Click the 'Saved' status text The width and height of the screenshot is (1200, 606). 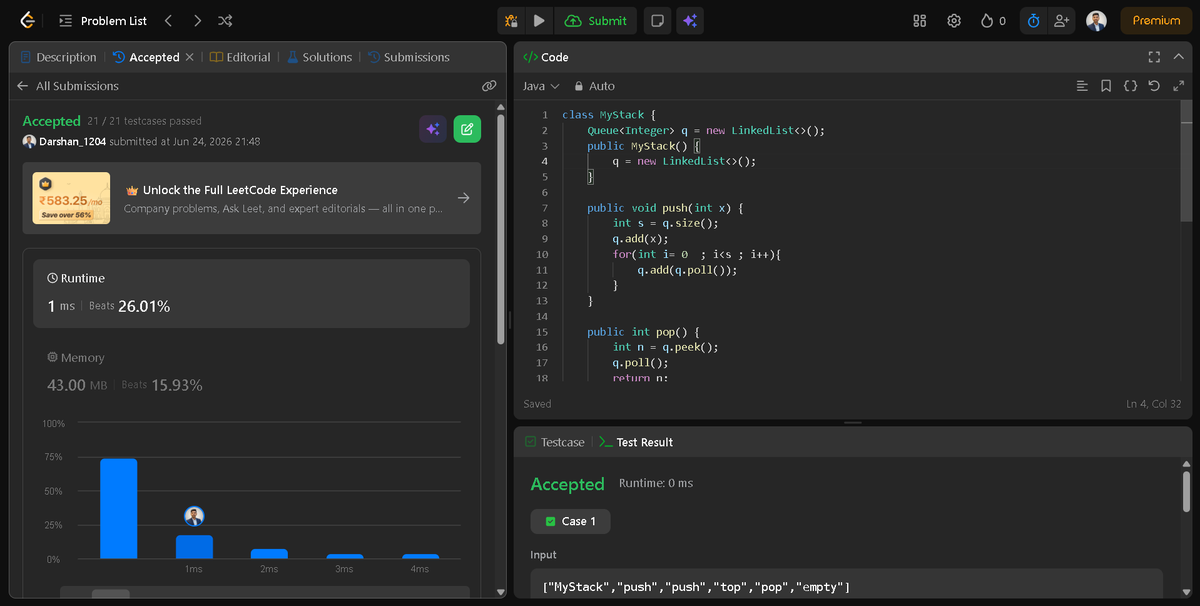537,404
